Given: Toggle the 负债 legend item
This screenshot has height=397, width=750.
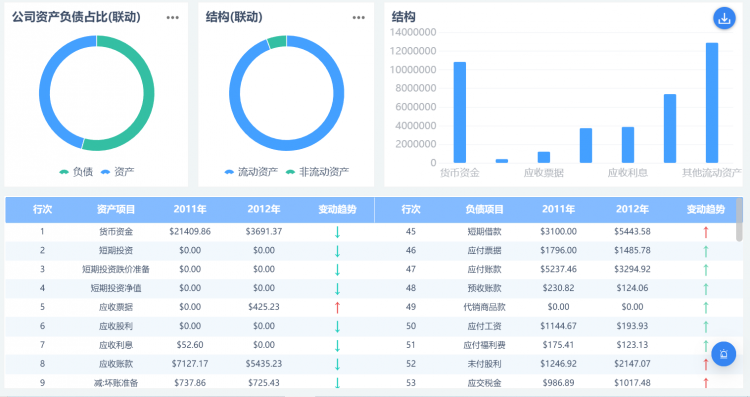Looking at the screenshot, I should [76, 172].
